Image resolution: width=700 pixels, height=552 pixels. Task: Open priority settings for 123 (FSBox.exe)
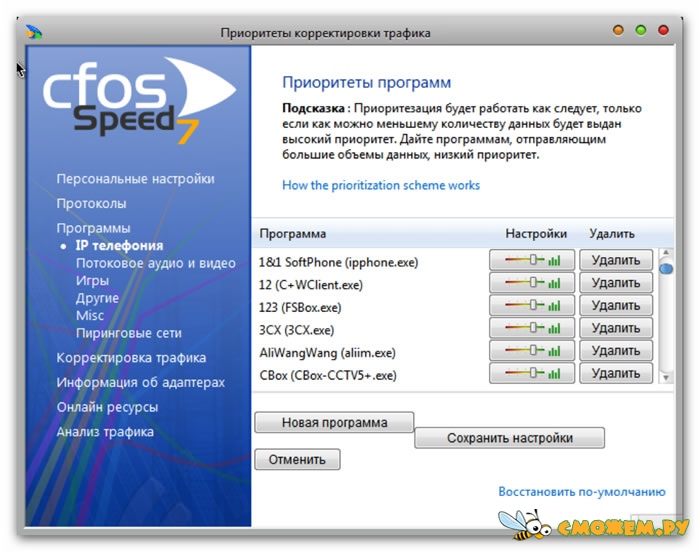click(x=532, y=305)
